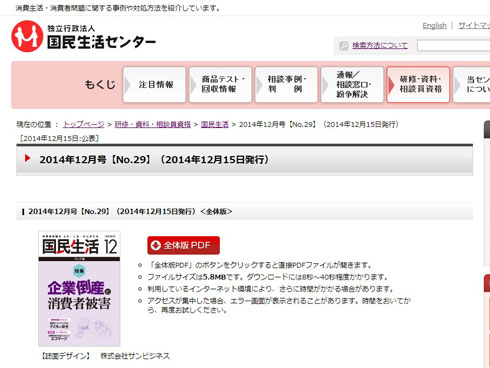Open the 研修・資料・相談員資格 menu tab

(418, 85)
